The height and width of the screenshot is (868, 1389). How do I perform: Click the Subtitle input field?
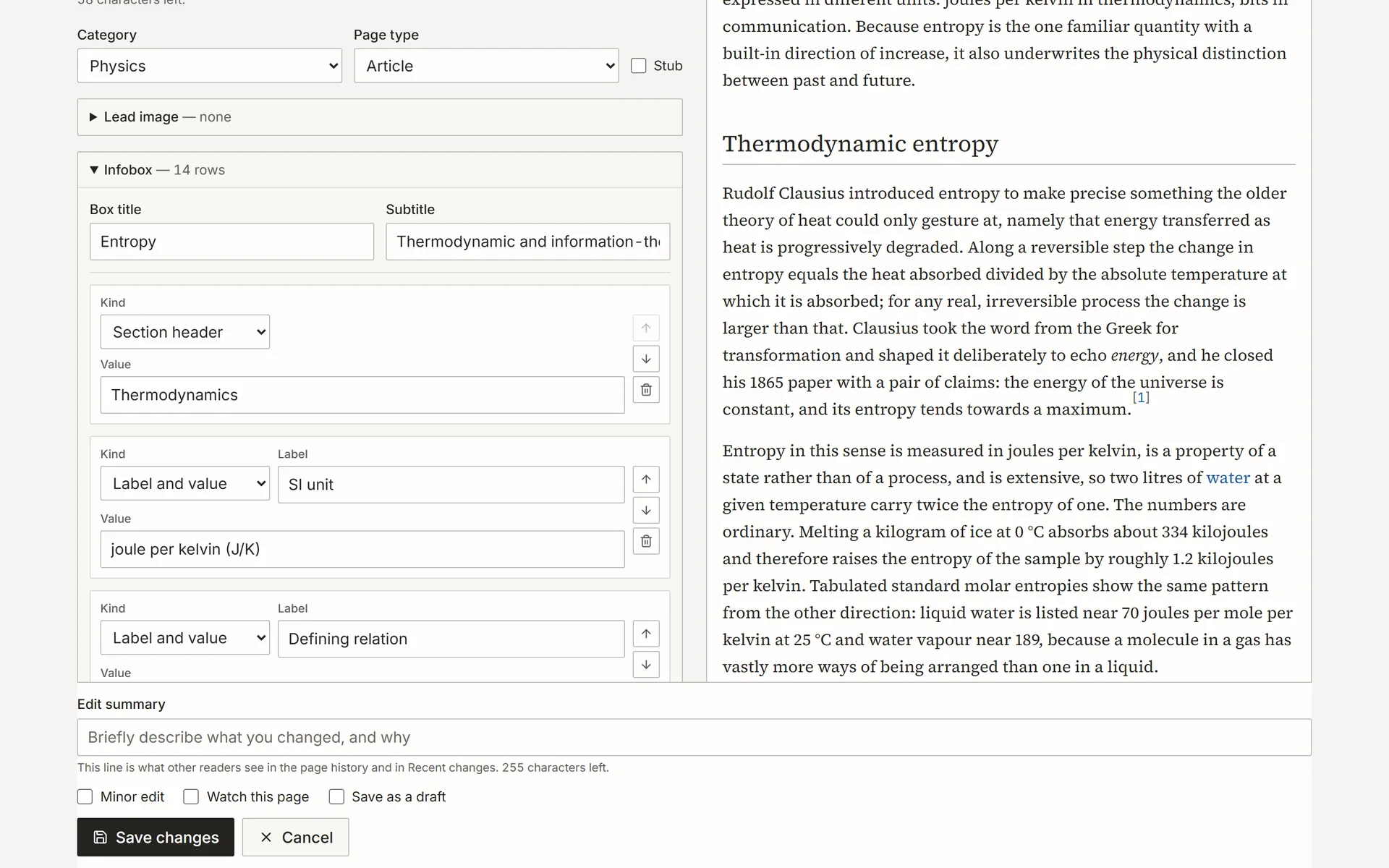point(528,242)
